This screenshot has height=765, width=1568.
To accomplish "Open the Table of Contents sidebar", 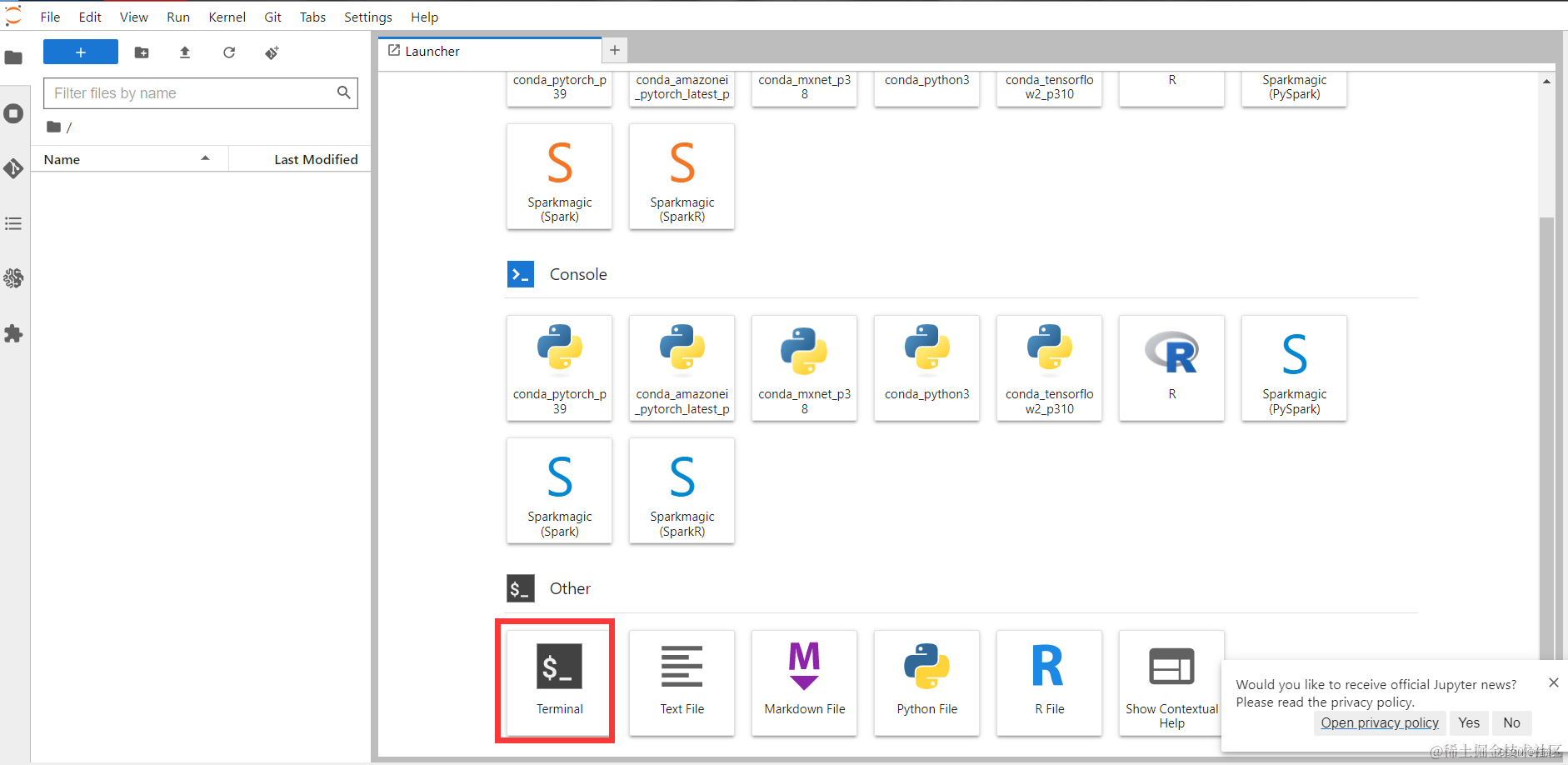I will (13, 223).
